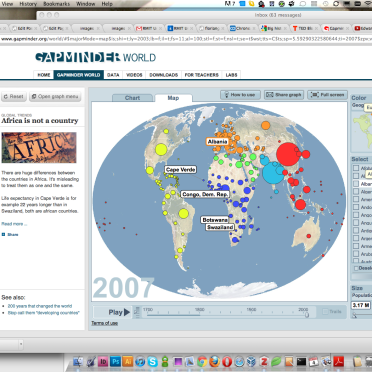372x372 pixels.
Task: Open VirtualBox from the Dock
Action: pos(252,361)
